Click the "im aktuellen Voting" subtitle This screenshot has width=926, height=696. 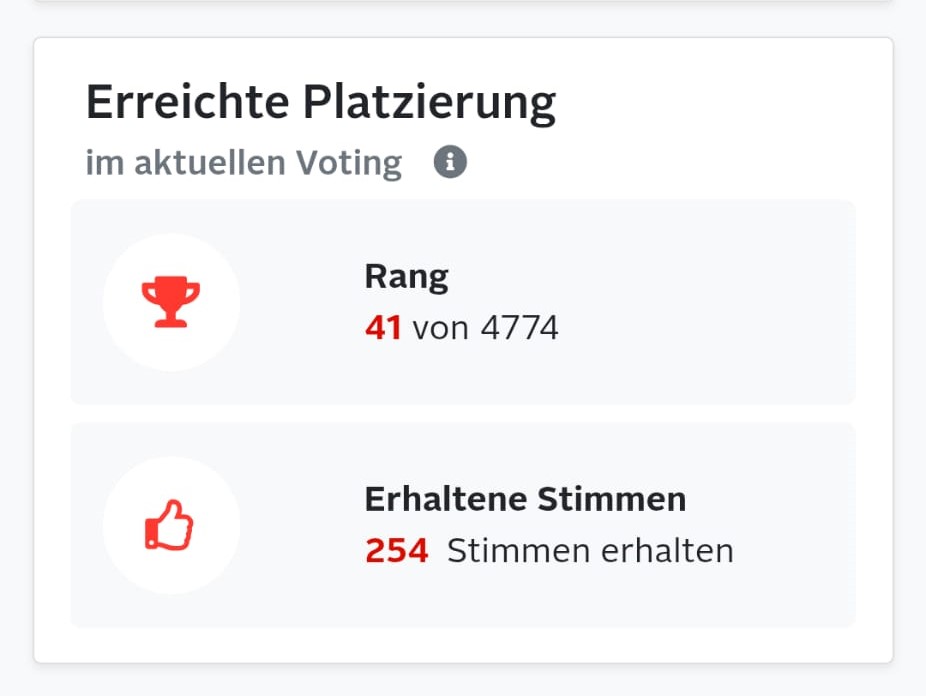pyautogui.click(x=244, y=162)
